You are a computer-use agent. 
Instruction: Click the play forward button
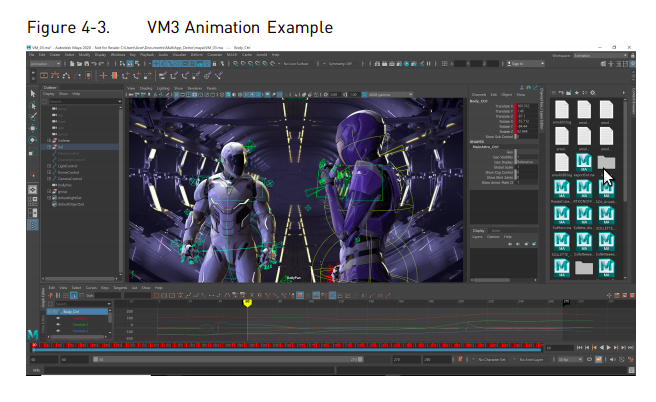point(609,348)
